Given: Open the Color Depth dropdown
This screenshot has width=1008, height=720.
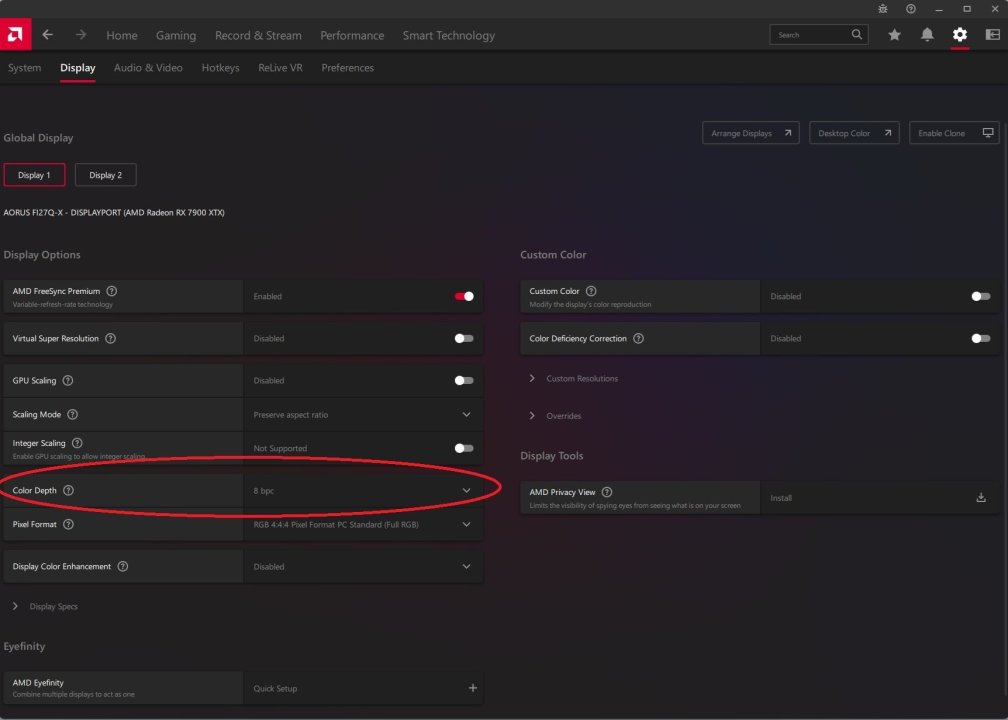Looking at the screenshot, I should [x=466, y=490].
